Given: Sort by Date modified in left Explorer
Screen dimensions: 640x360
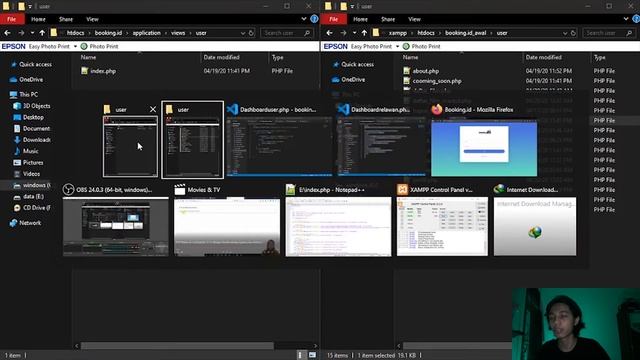Looking at the screenshot, I should tap(222, 57).
